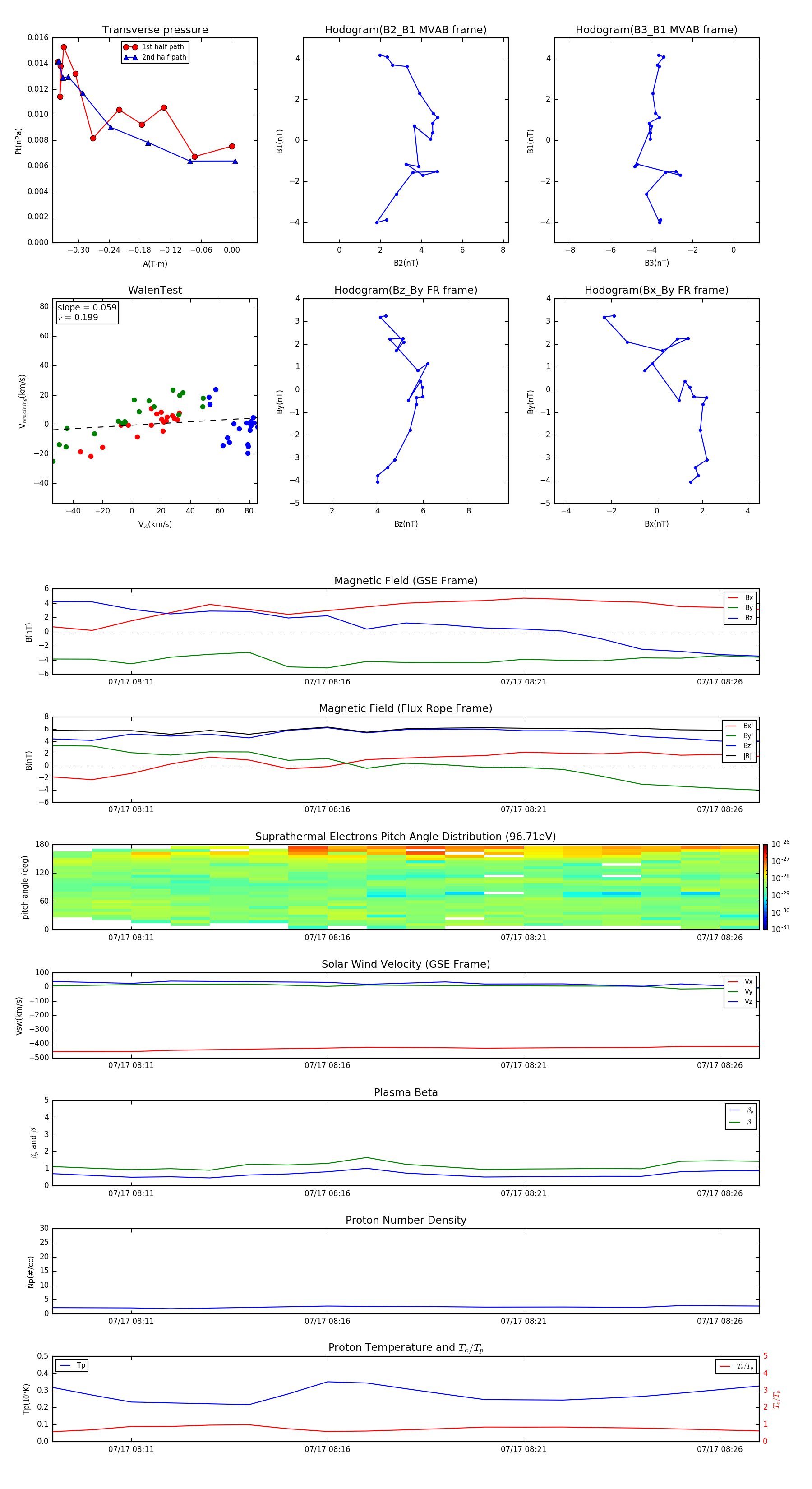
Task: Click the Bx' legend entry in Flux Rope panel
Action: pyautogui.click(x=740, y=726)
